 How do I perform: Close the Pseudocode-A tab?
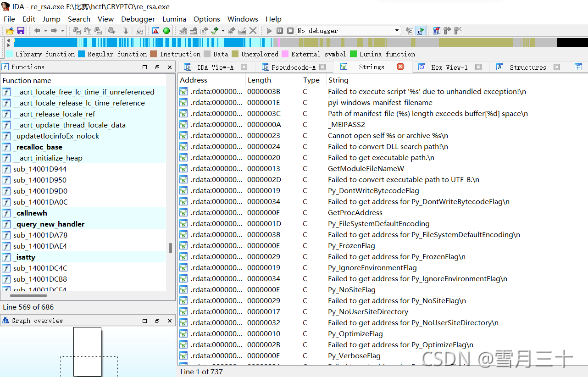(x=322, y=67)
